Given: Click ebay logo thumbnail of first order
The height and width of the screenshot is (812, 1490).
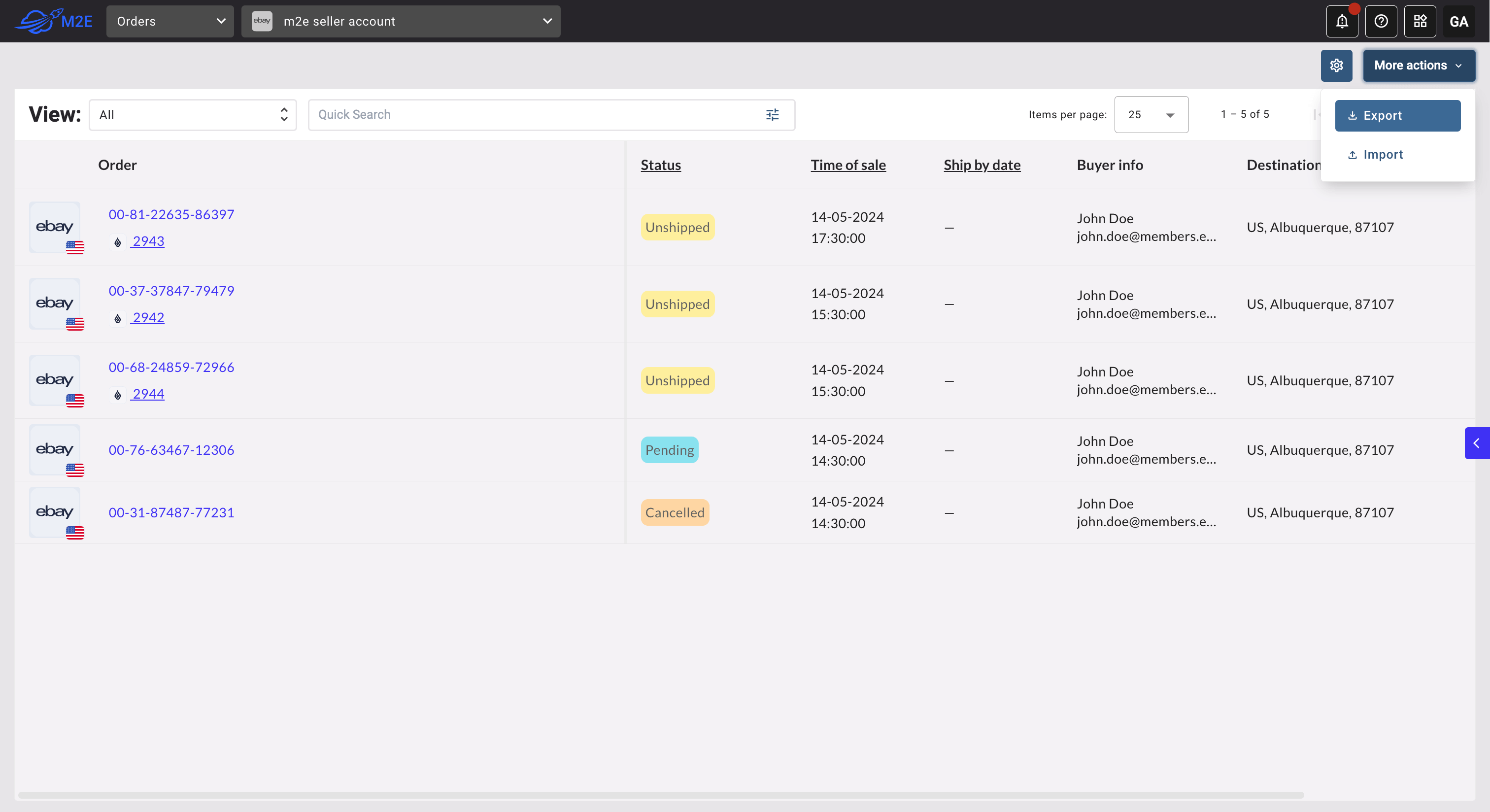Looking at the screenshot, I should (55, 227).
